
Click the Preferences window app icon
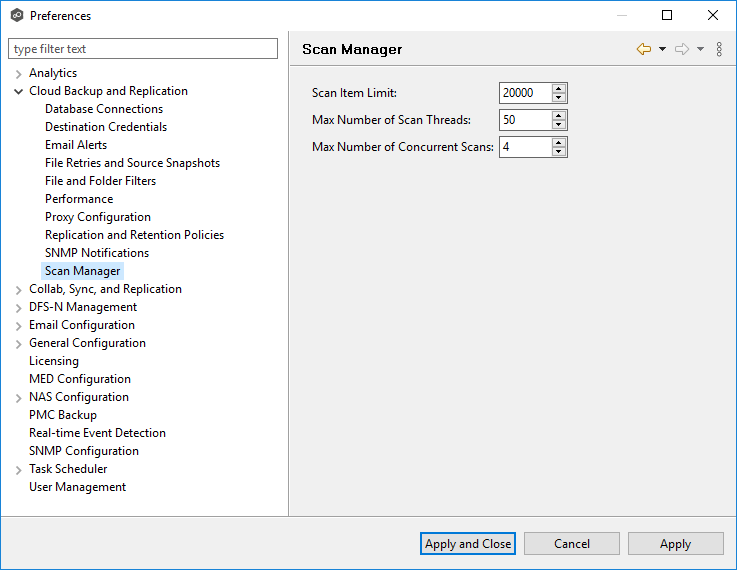tap(16, 16)
